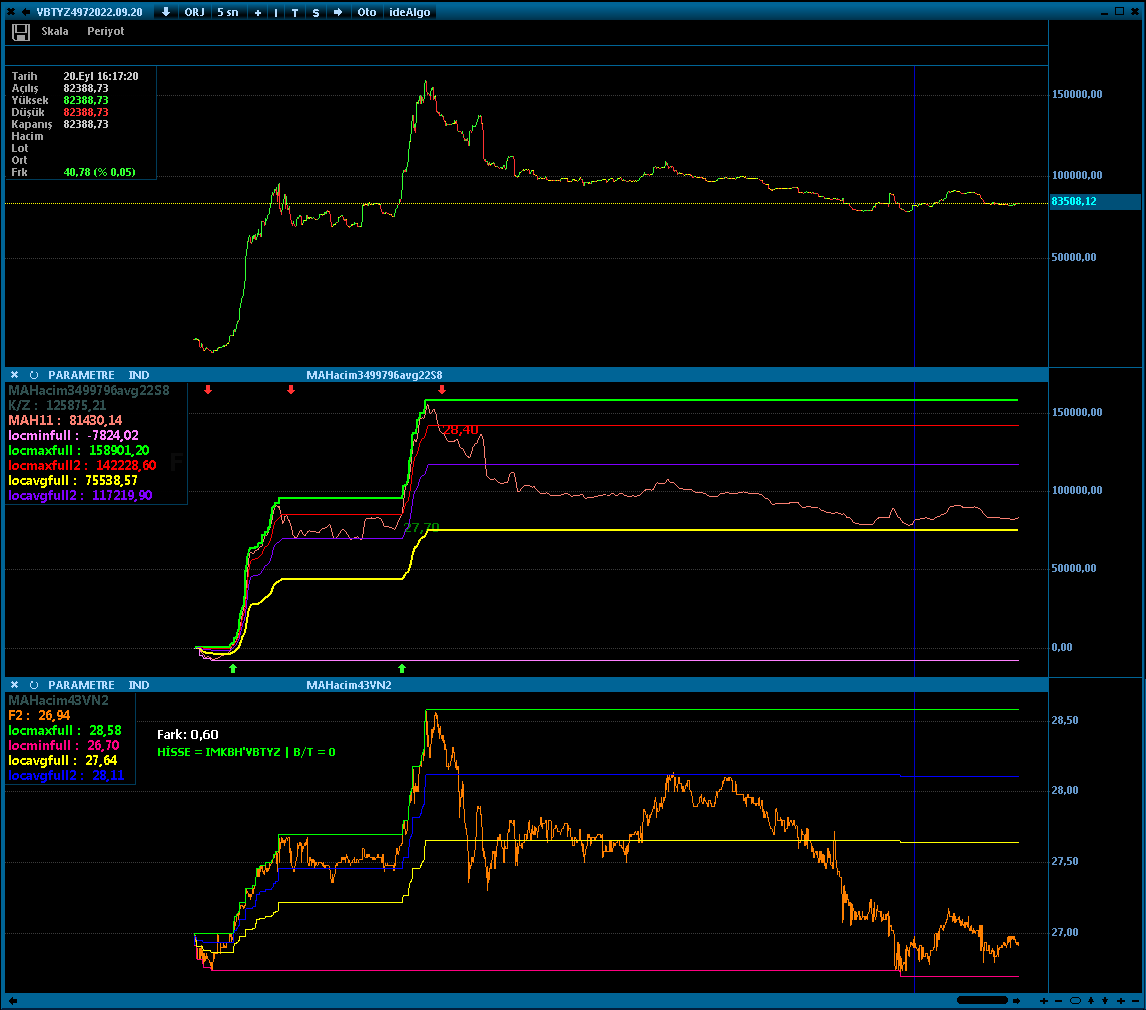
Task: Click the MAH11 legend value 81430,14
Action: coord(96,420)
